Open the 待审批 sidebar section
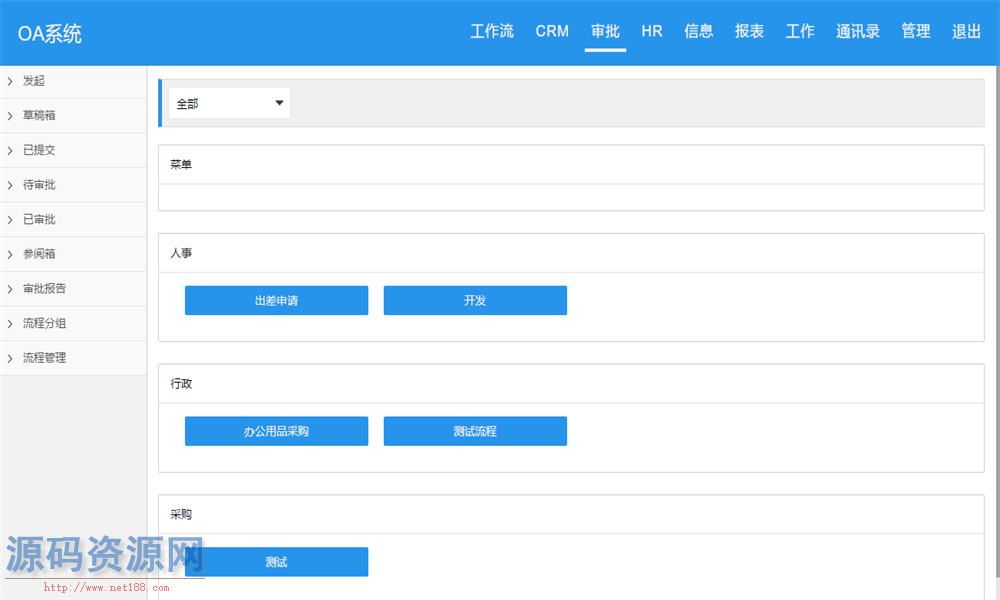Image resolution: width=1000 pixels, height=600 pixels. (39, 185)
